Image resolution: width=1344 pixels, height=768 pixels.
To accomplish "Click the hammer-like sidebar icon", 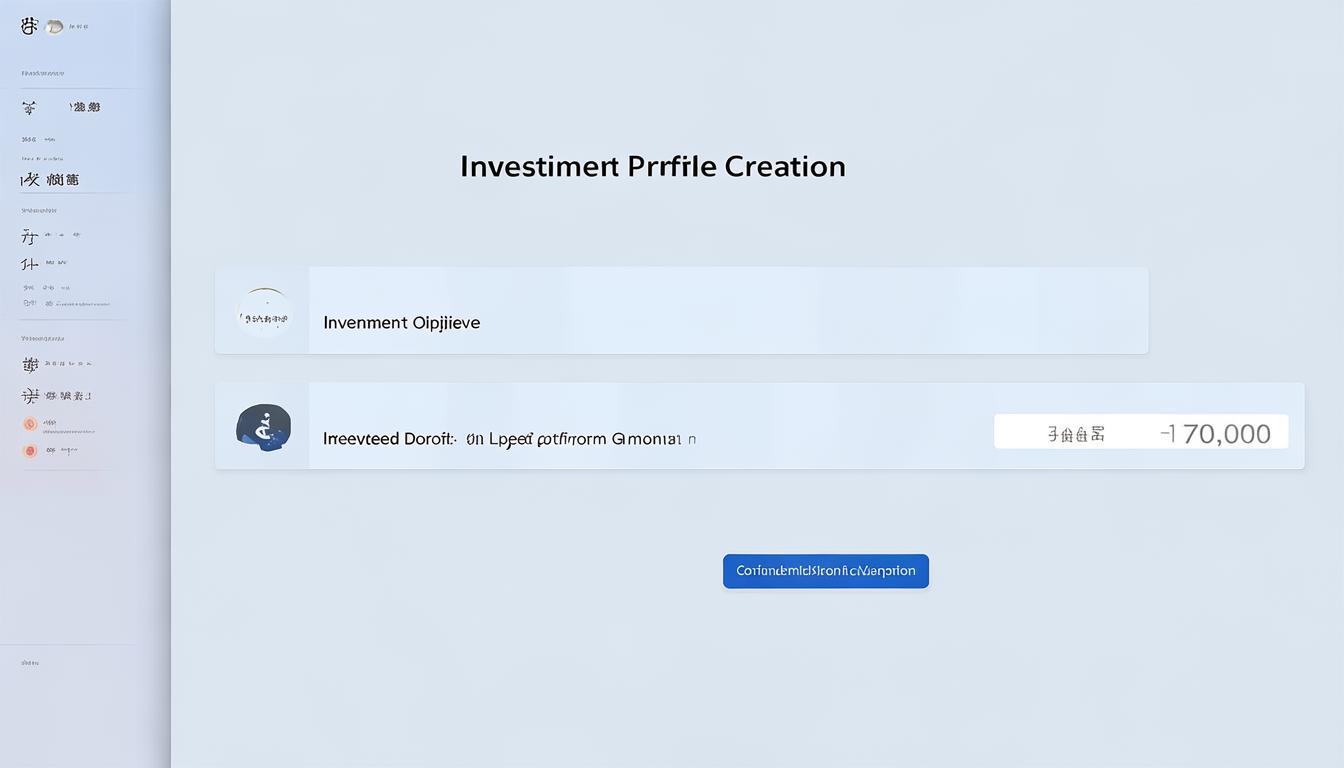I will [x=28, y=236].
